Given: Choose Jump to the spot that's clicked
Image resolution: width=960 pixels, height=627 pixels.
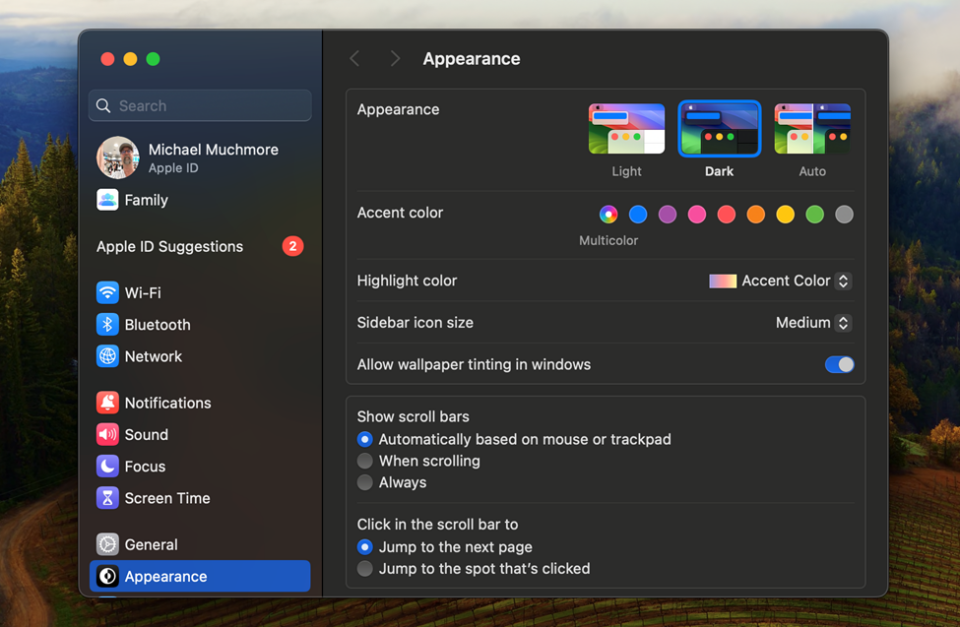Looking at the screenshot, I should (365, 568).
